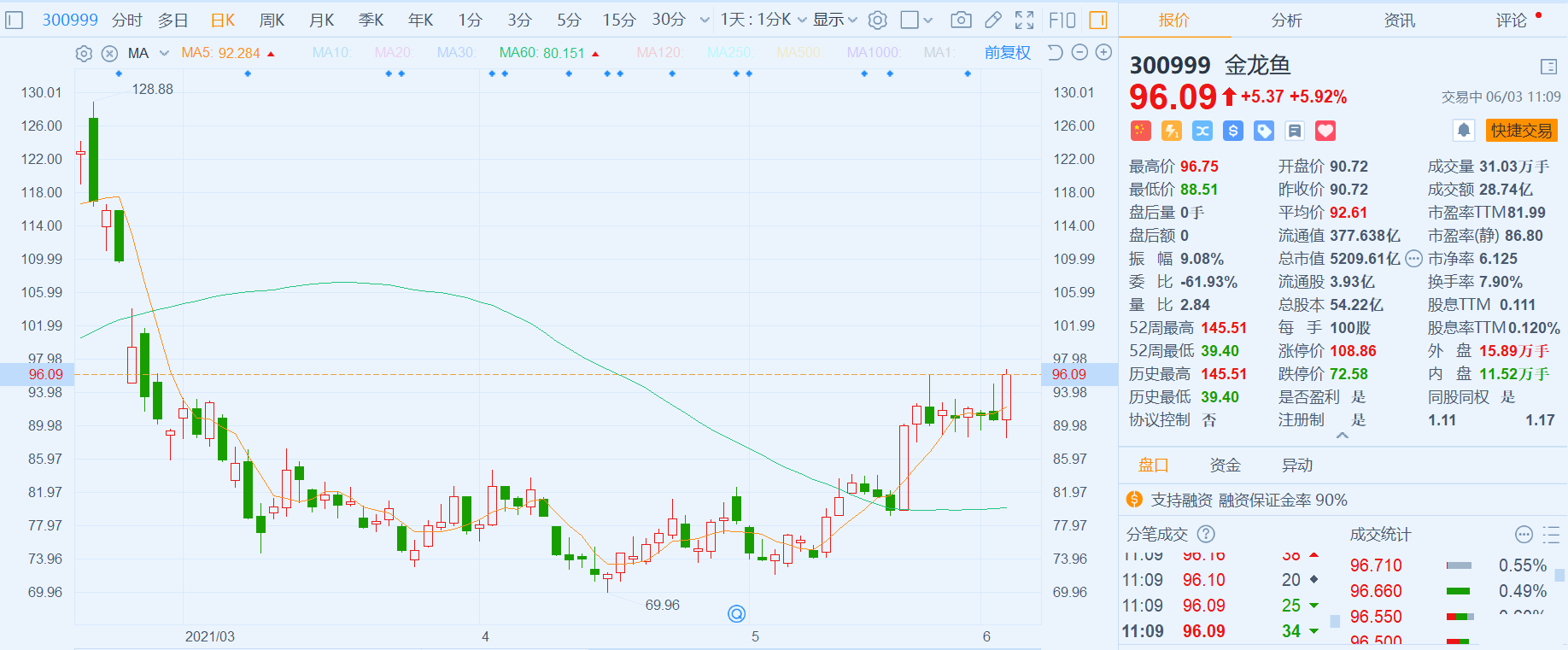This screenshot has width=1568, height=650.
Task: Click the 前复权 adjustment link
Action: point(1008,53)
